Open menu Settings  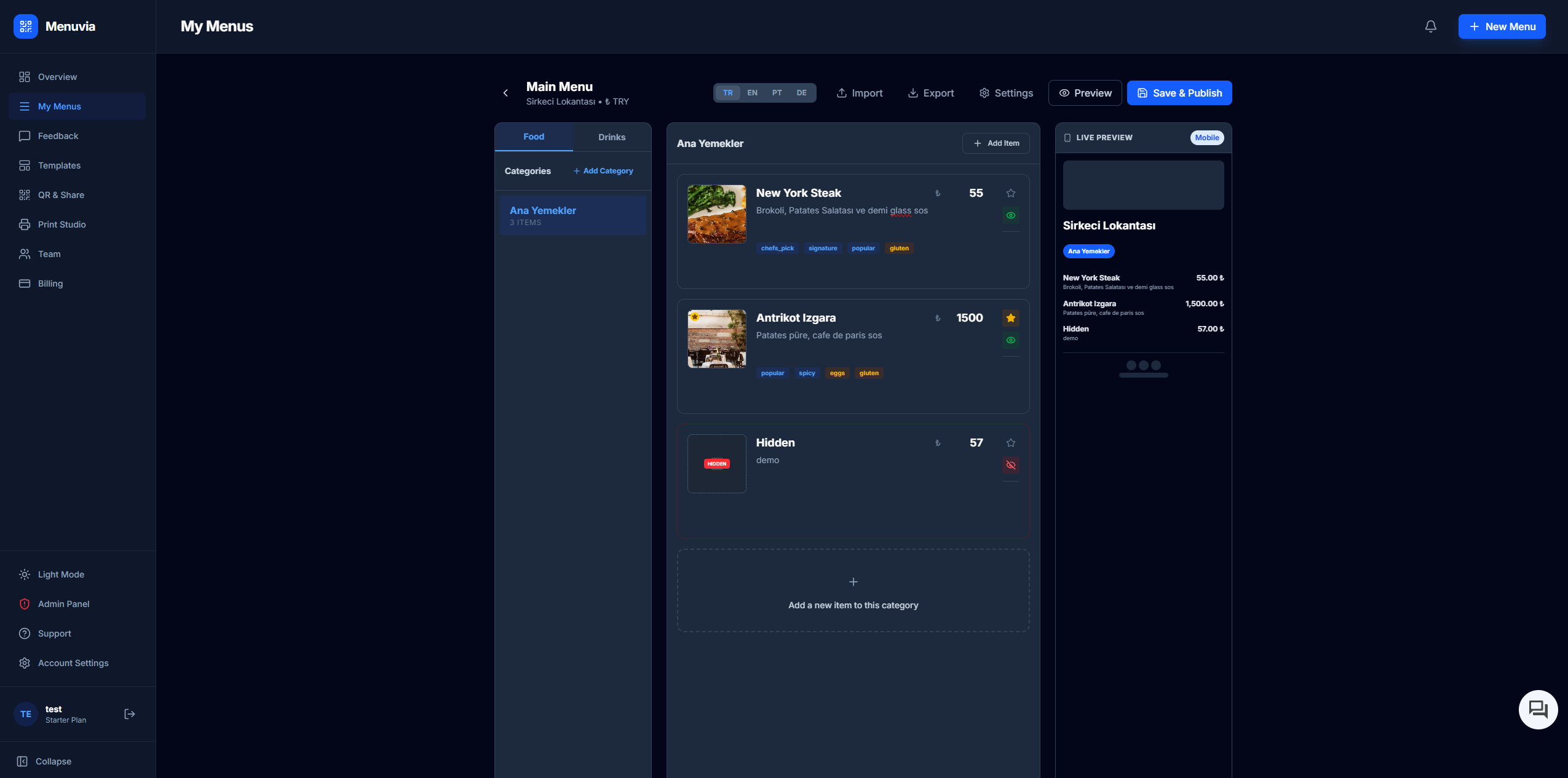[1006, 93]
